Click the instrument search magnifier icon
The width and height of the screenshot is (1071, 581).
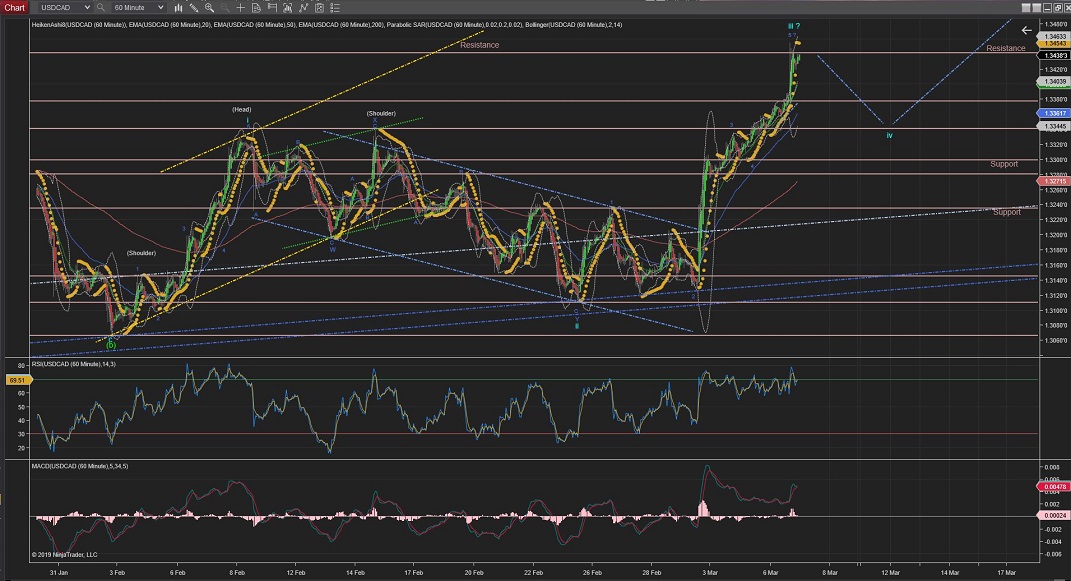coord(100,7)
